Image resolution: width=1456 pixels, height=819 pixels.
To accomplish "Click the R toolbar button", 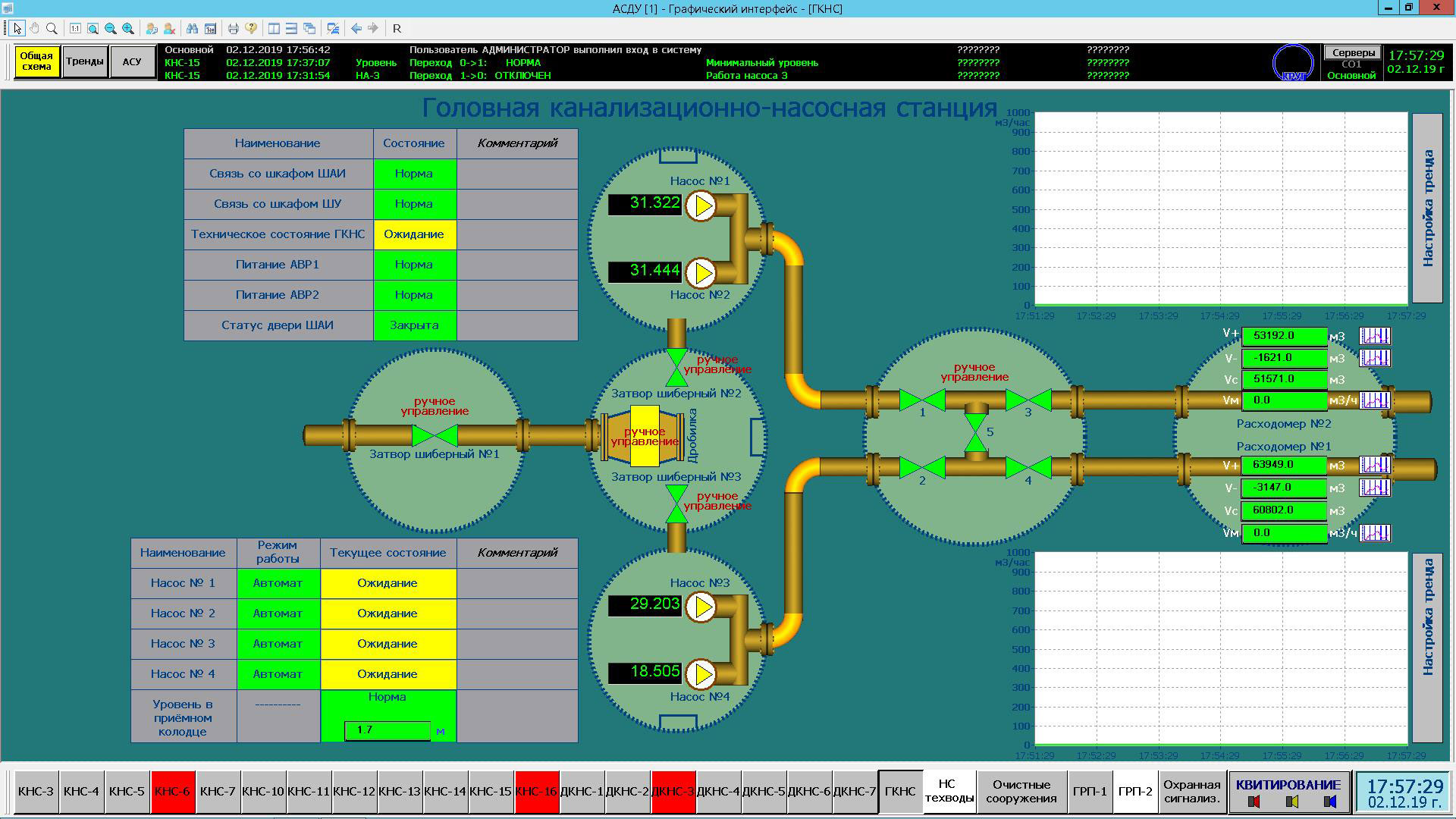I will [397, 28].
